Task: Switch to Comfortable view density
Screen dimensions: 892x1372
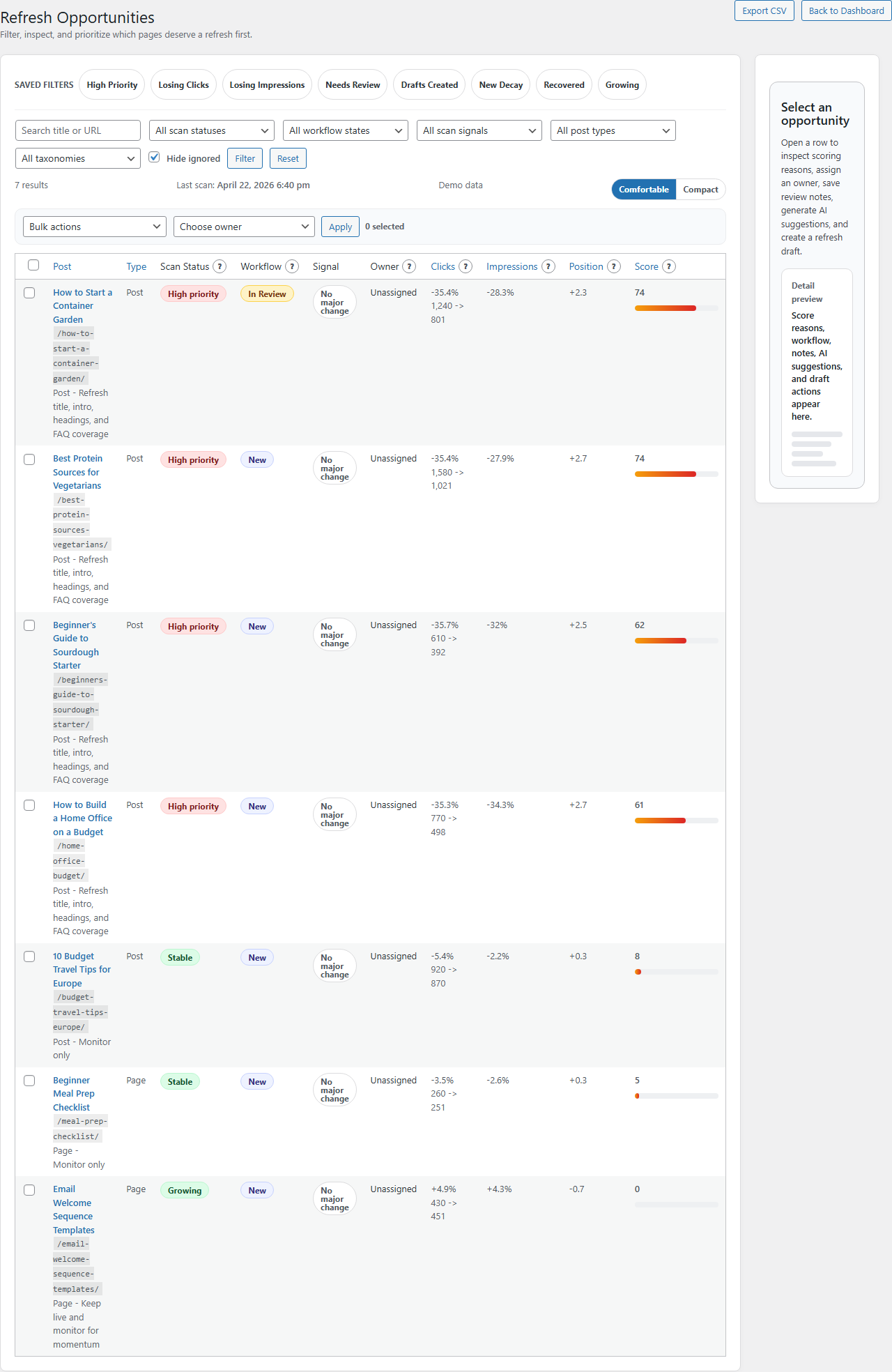Action: [644, 190]
